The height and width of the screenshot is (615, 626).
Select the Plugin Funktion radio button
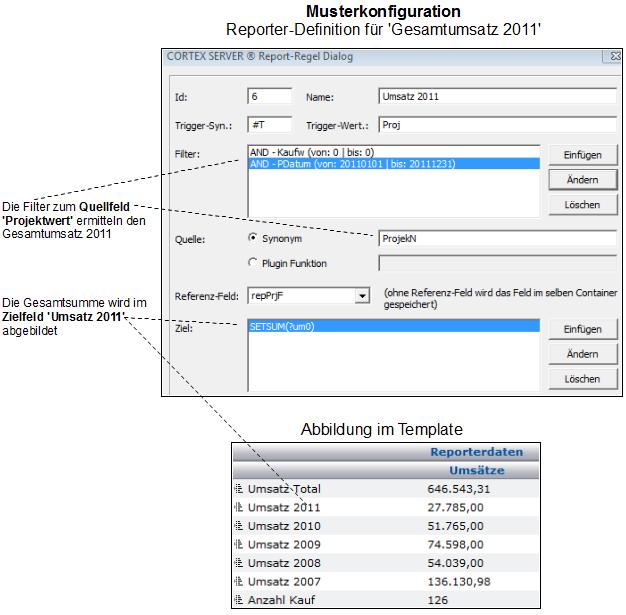point(253,264)
